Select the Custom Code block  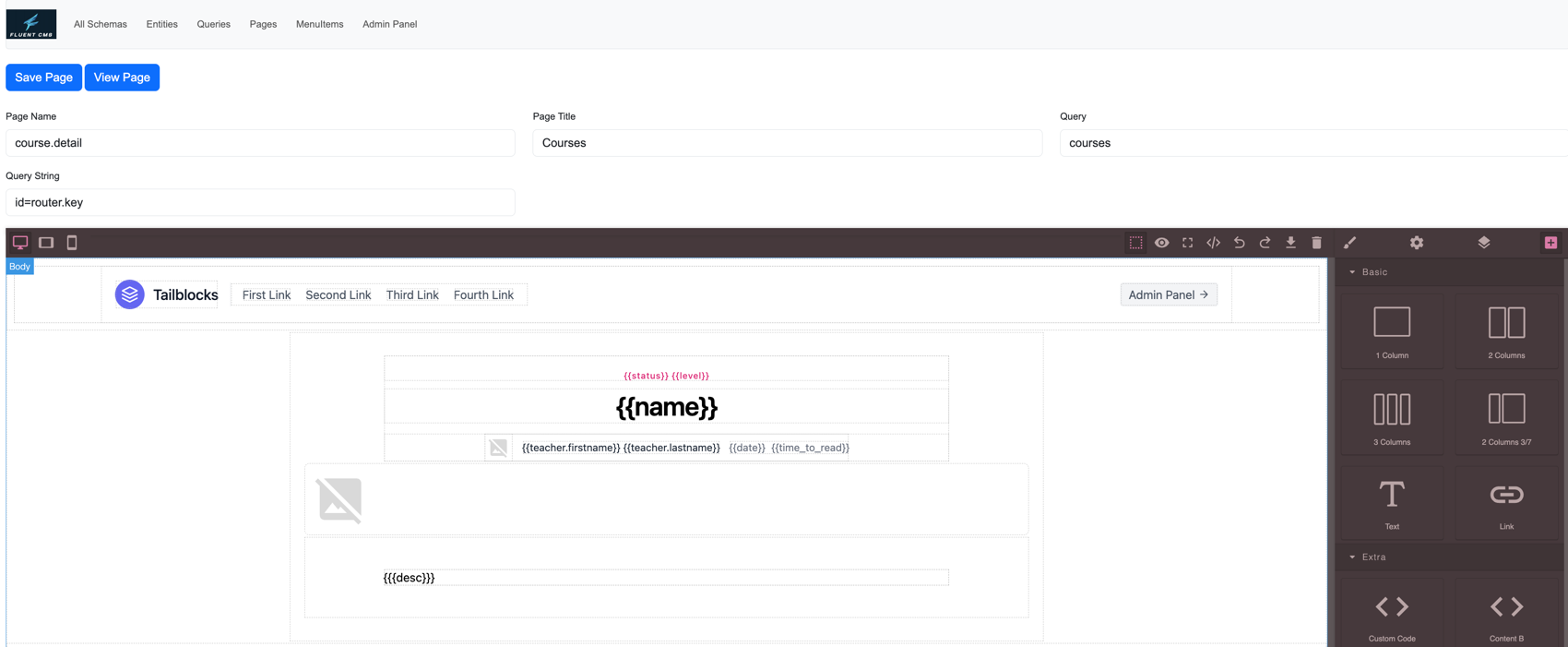click(1392, 615)
